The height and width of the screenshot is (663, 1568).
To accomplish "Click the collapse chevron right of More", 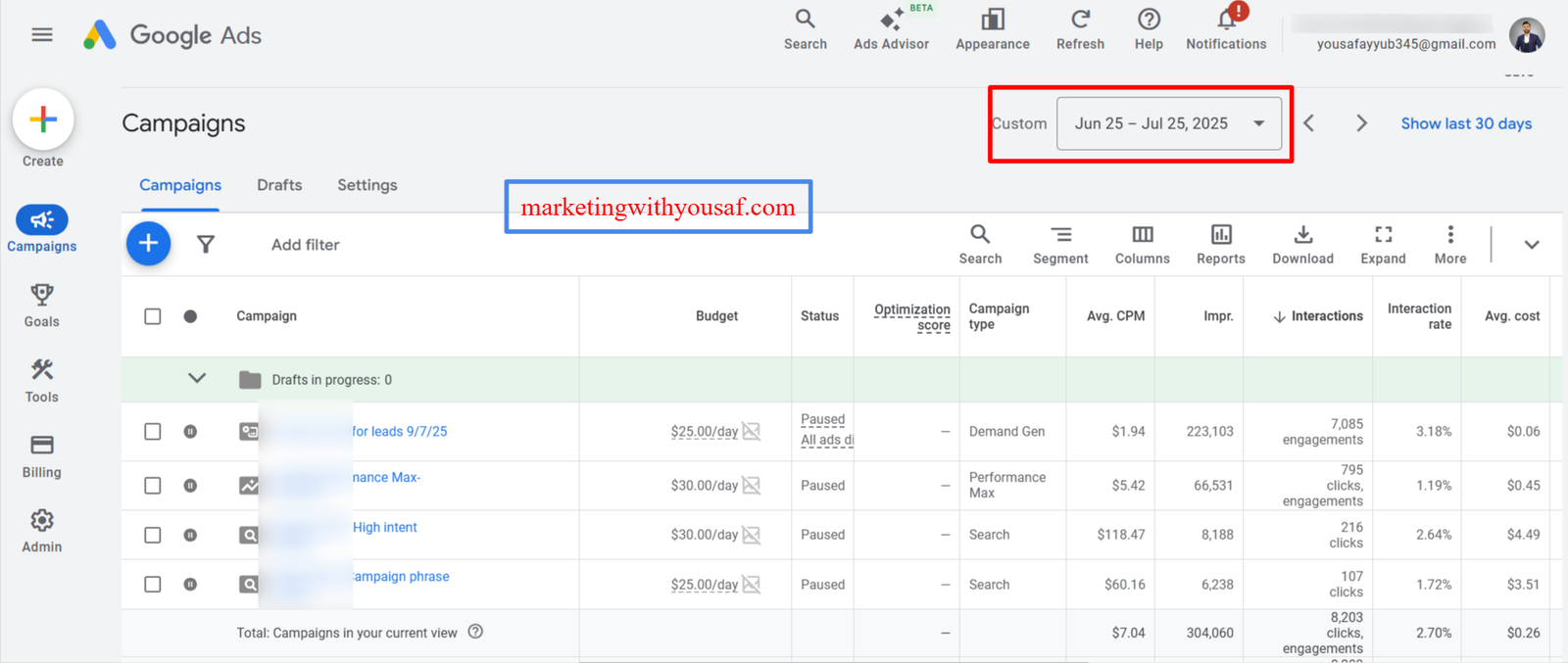I will (1531, 245).
